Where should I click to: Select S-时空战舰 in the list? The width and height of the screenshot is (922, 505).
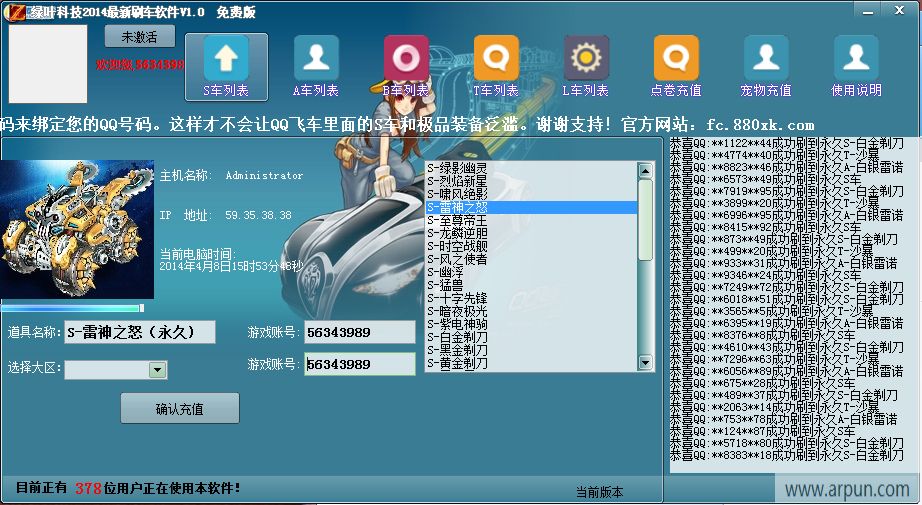tap(532, 246)
